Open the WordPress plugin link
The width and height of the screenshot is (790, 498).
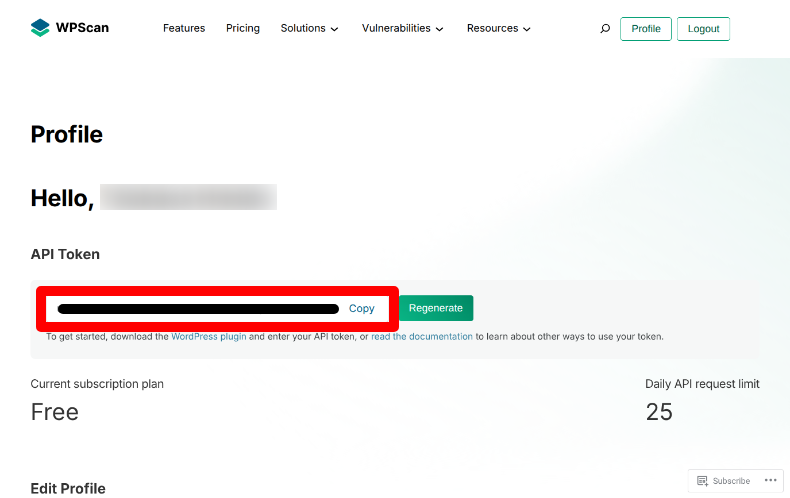[209, 337]
